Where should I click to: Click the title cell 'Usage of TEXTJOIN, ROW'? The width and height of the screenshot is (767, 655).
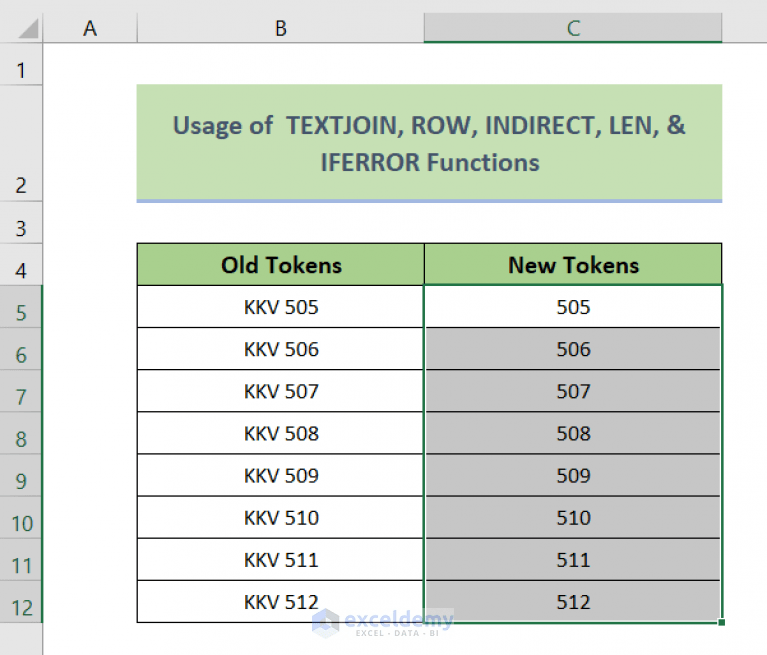429,143
